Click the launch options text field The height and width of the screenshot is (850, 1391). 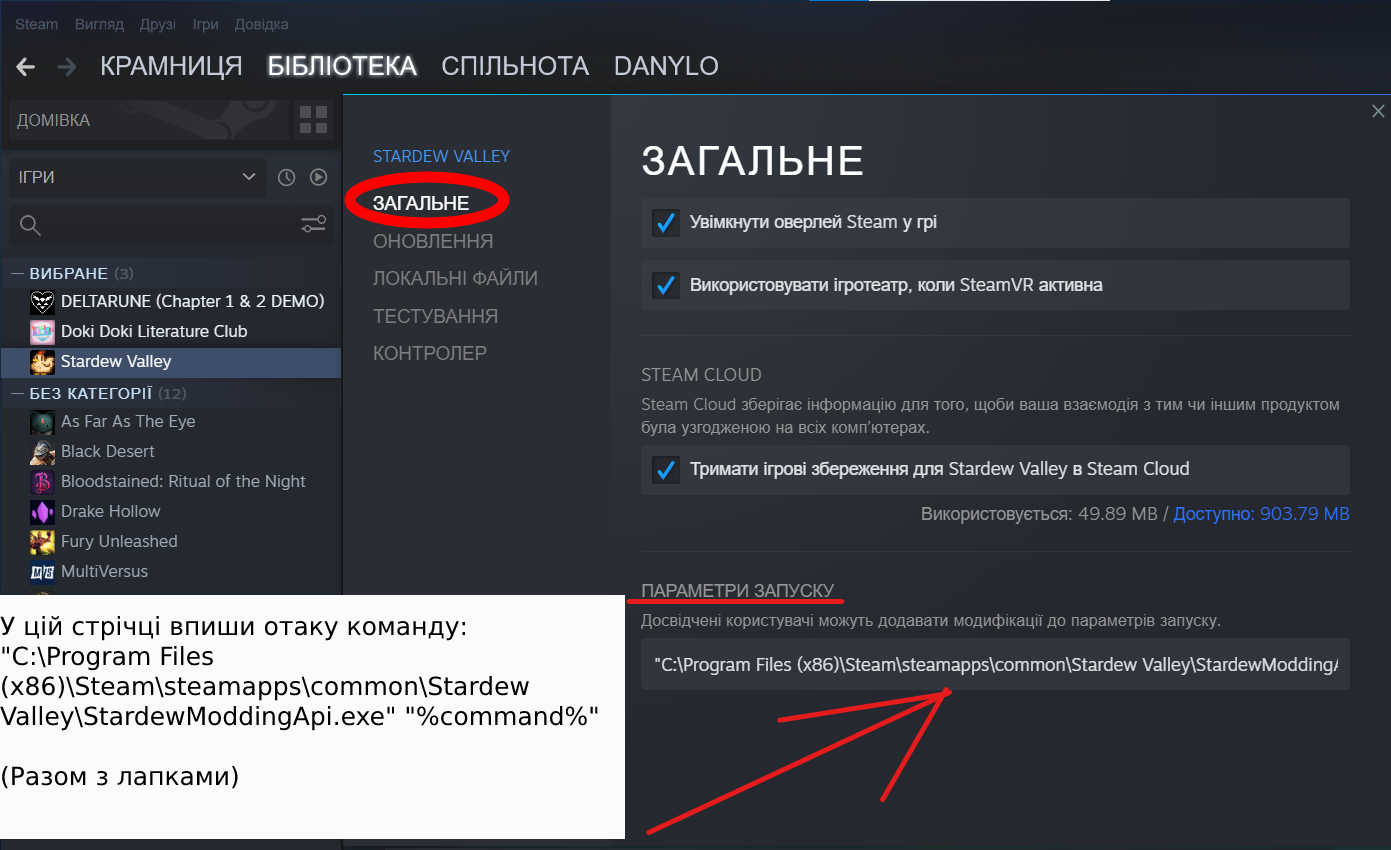tap(995, 664)
